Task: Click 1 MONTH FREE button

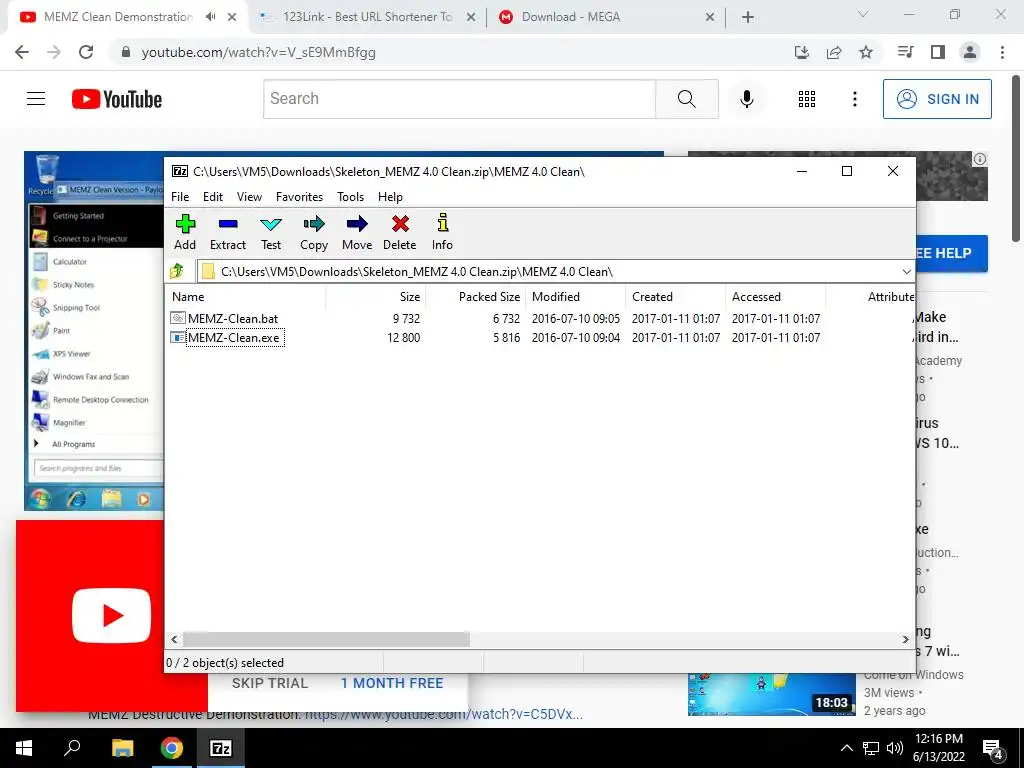Action: 392,683
